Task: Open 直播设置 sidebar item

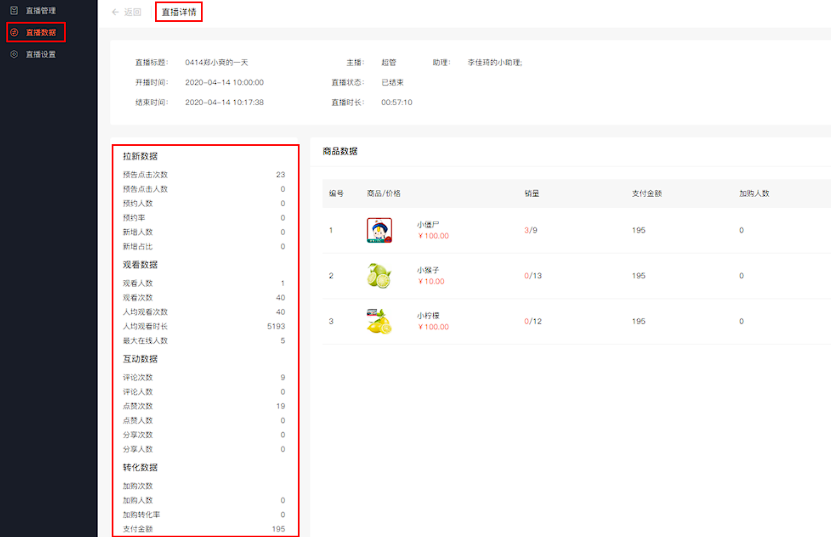Action: point(41,54)
